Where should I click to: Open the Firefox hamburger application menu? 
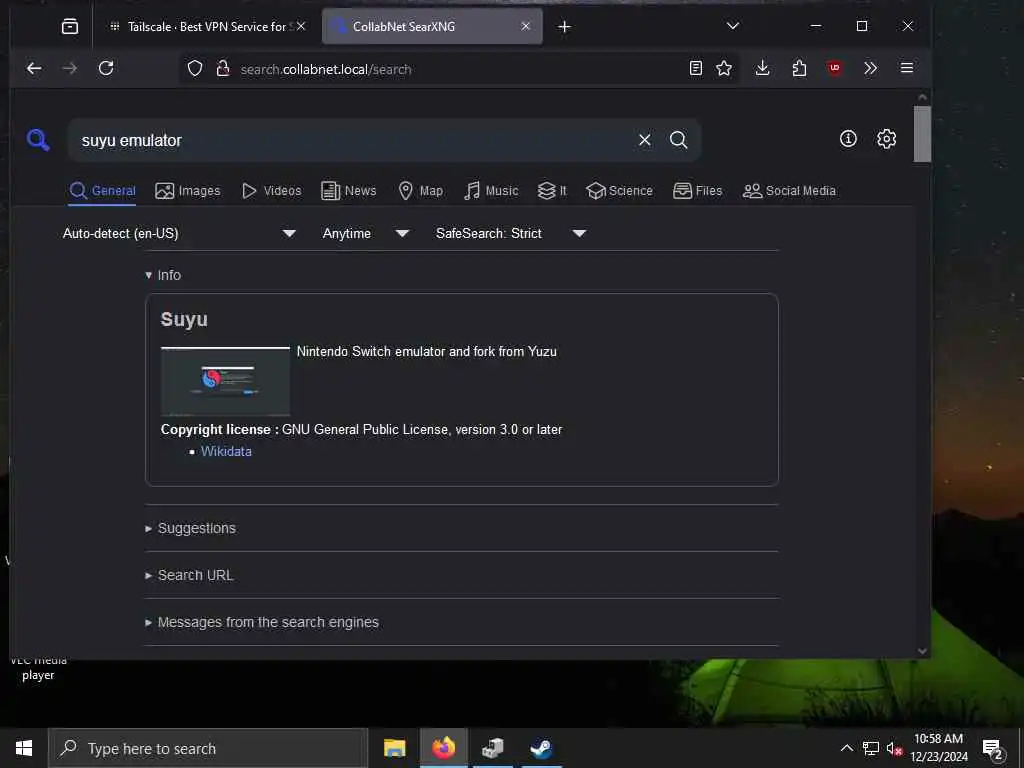pos(906,68)
